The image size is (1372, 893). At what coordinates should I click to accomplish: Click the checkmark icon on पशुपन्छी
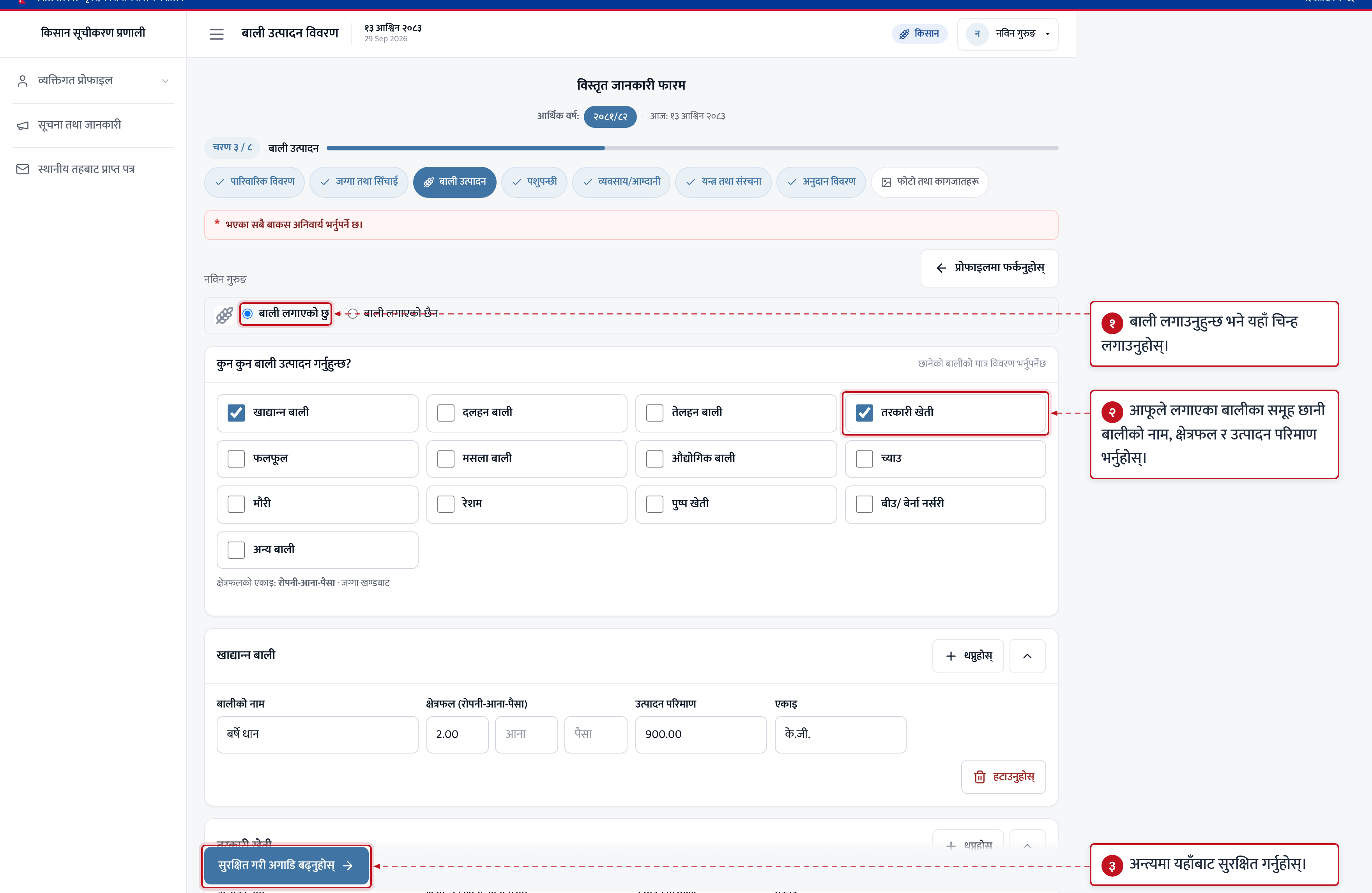(x=516, y=182)
